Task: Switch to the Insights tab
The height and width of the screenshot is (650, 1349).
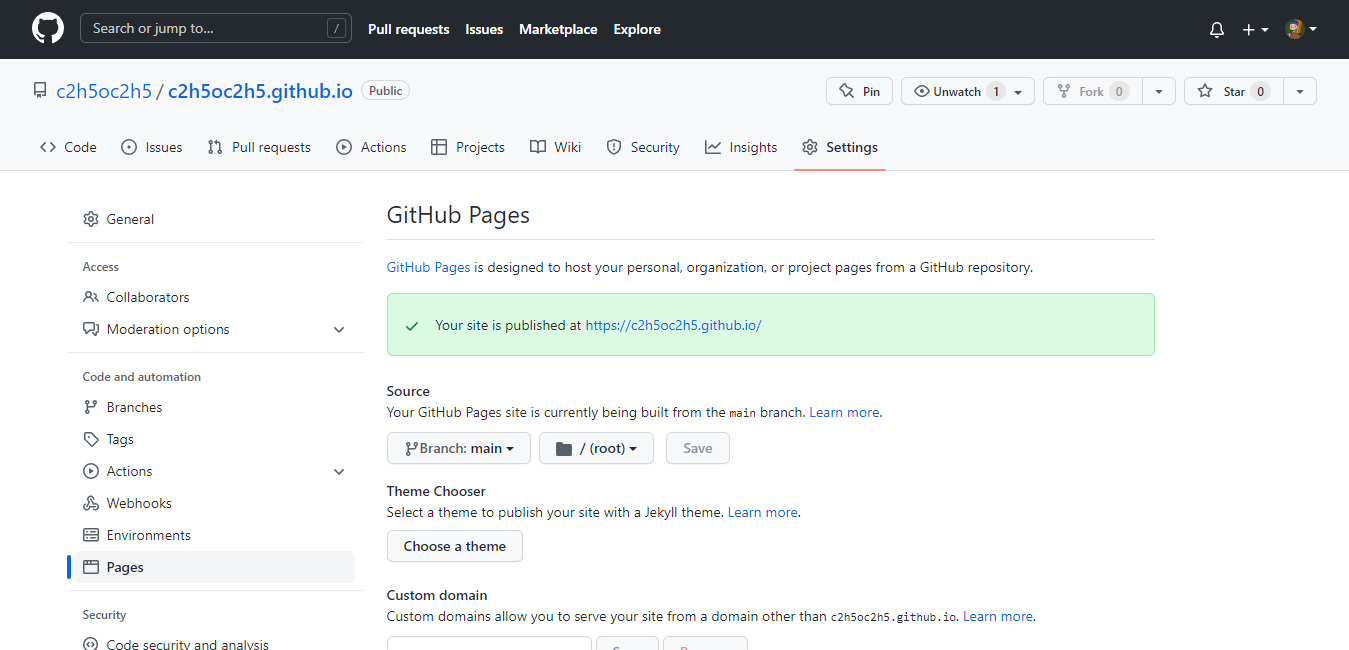Action: [741, 147]
